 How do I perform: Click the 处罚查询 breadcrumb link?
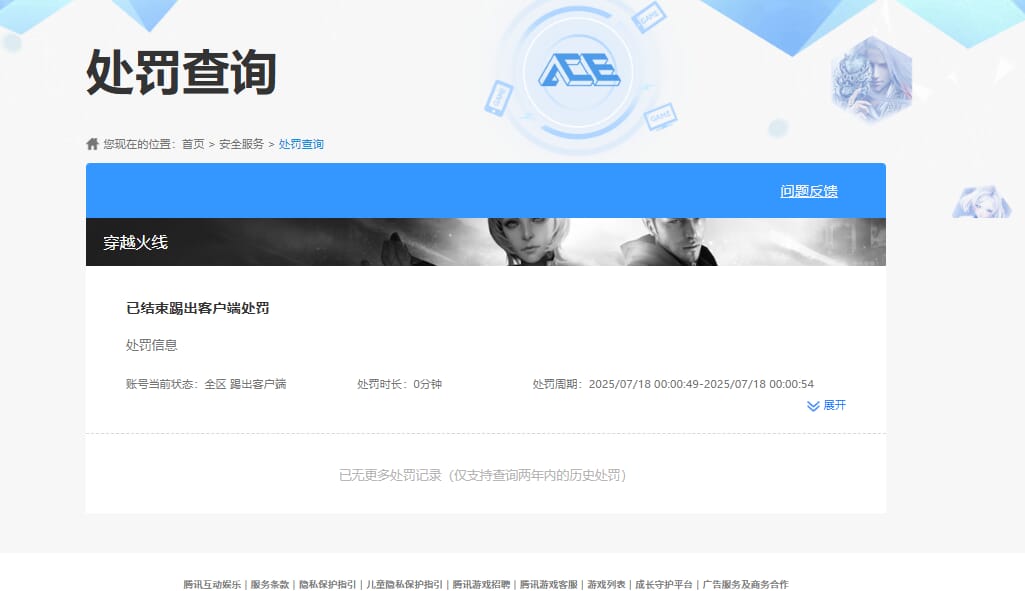[x=301, y=143]
